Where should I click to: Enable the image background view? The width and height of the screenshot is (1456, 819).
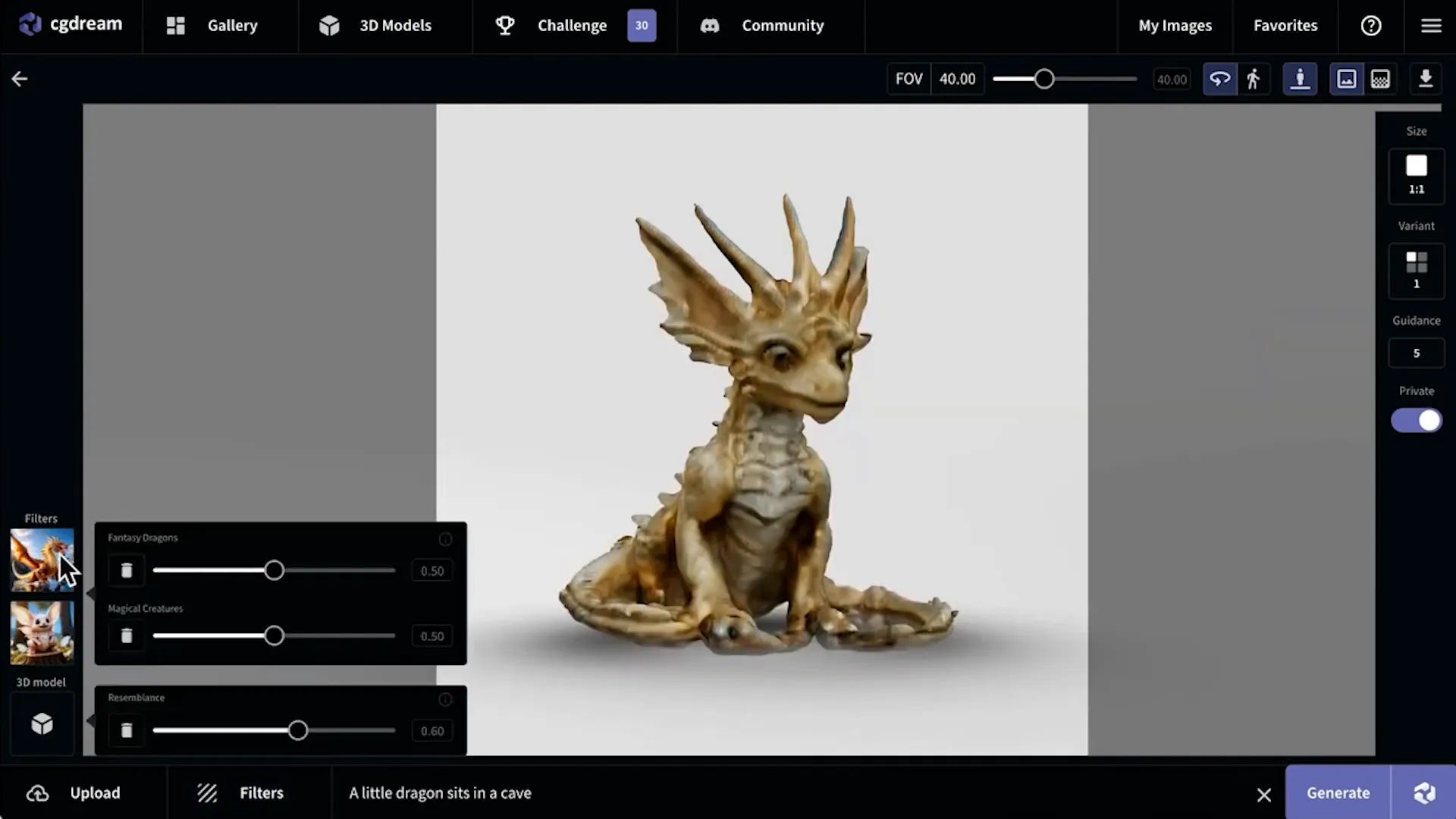coord(1346,79)
